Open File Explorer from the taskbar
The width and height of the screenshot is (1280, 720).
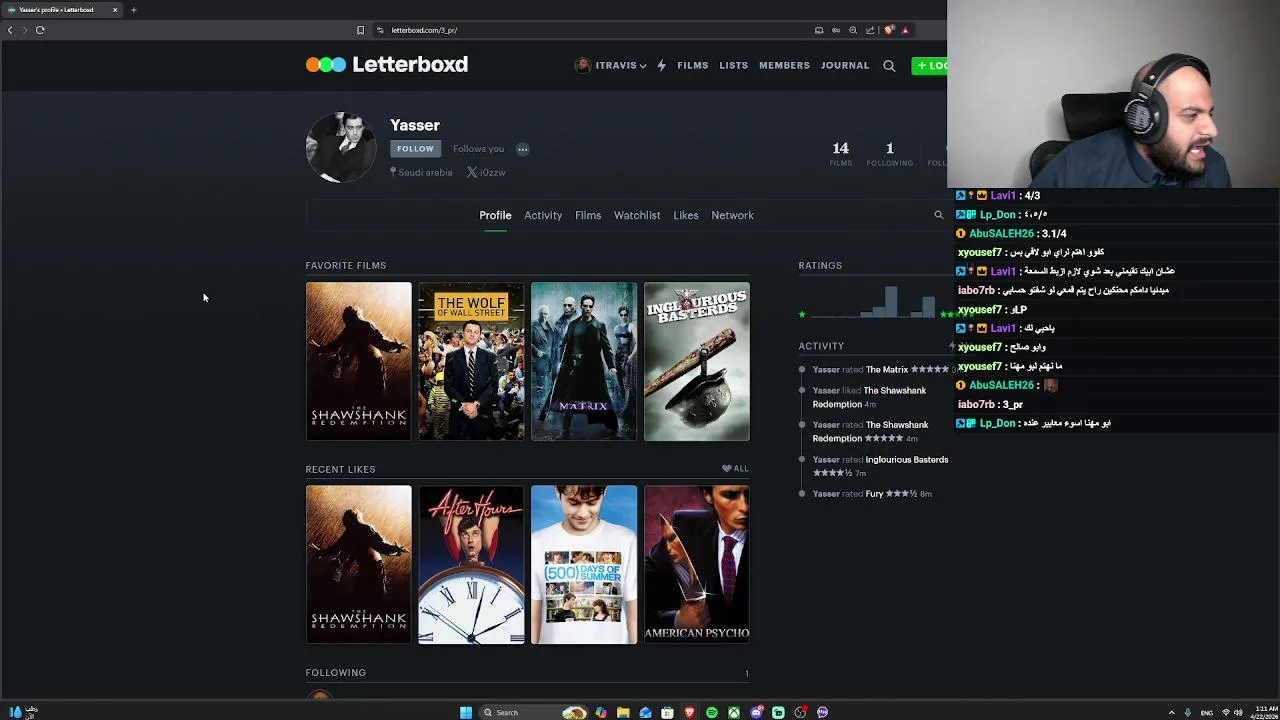coord(623,712)
